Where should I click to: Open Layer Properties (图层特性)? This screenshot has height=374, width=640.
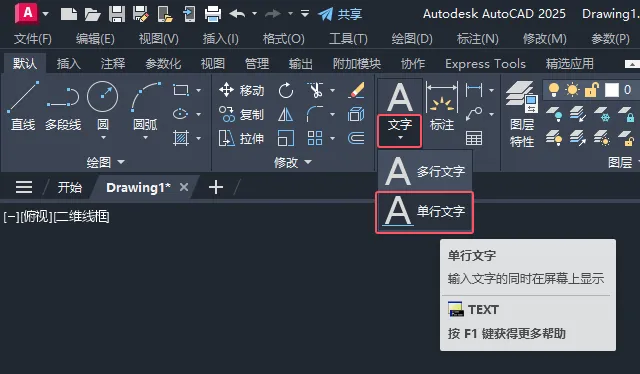tap(522, 114)
